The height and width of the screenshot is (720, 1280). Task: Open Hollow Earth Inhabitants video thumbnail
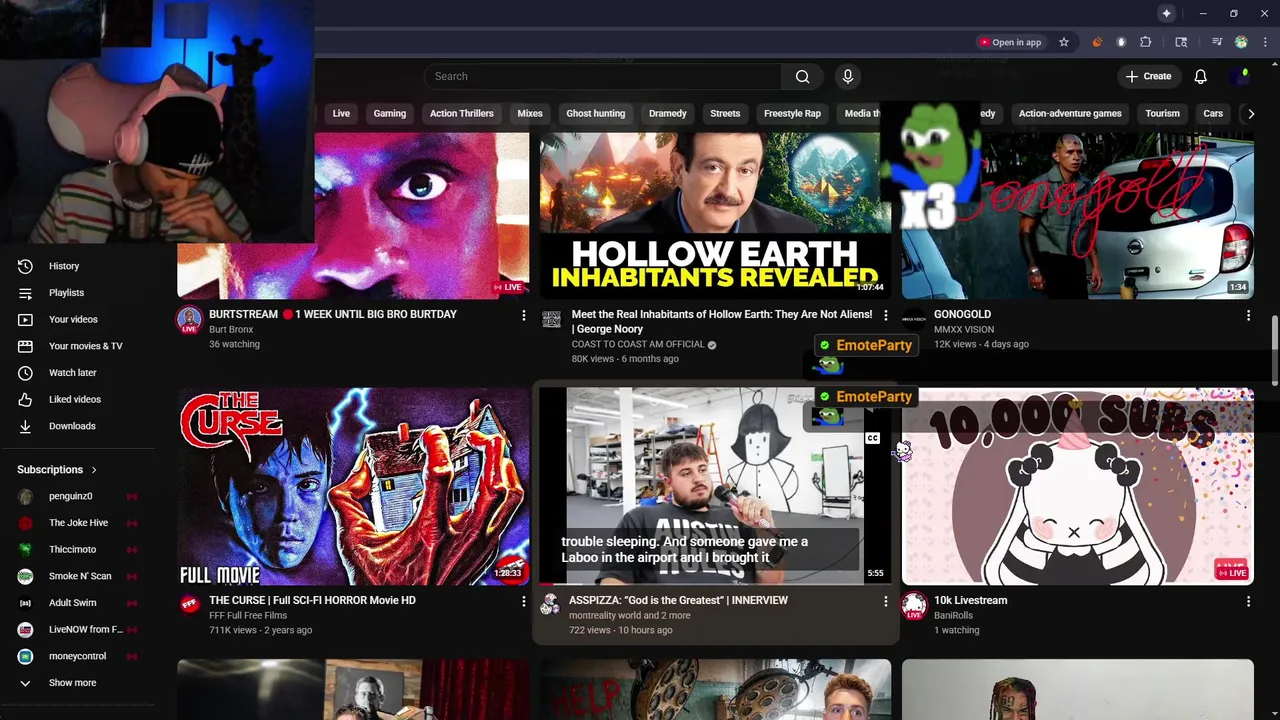click(x=715, y=215)
